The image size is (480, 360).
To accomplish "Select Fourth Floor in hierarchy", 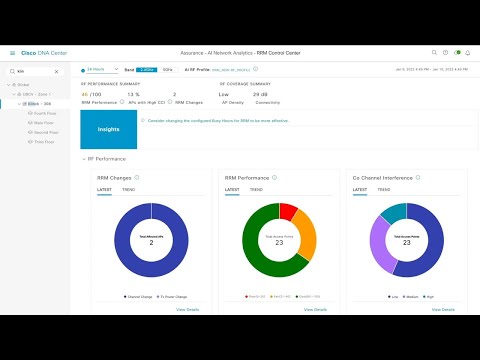I will [x=45, y=113].
